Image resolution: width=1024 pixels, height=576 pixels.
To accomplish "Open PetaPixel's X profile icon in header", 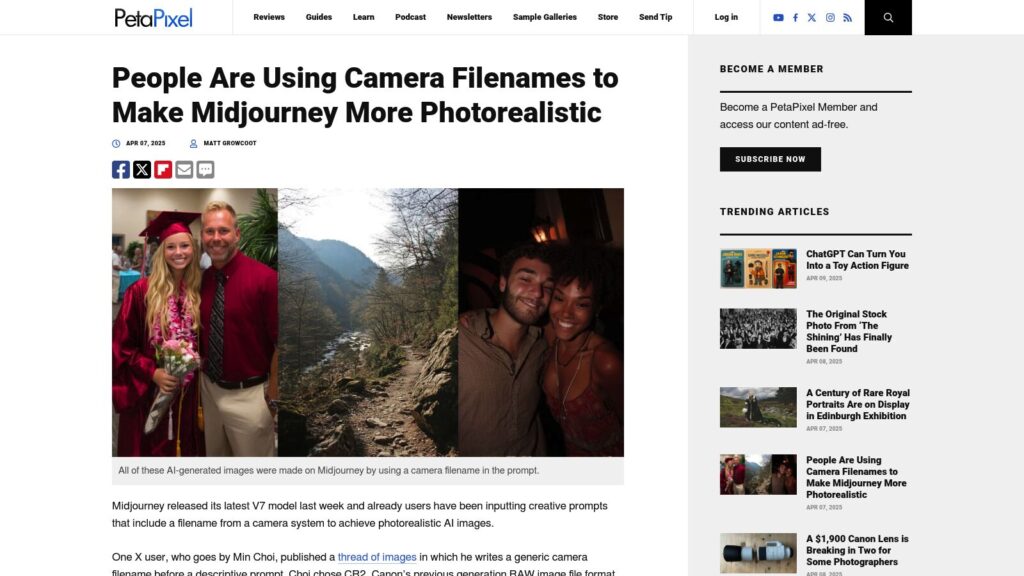I will point(812,18).
